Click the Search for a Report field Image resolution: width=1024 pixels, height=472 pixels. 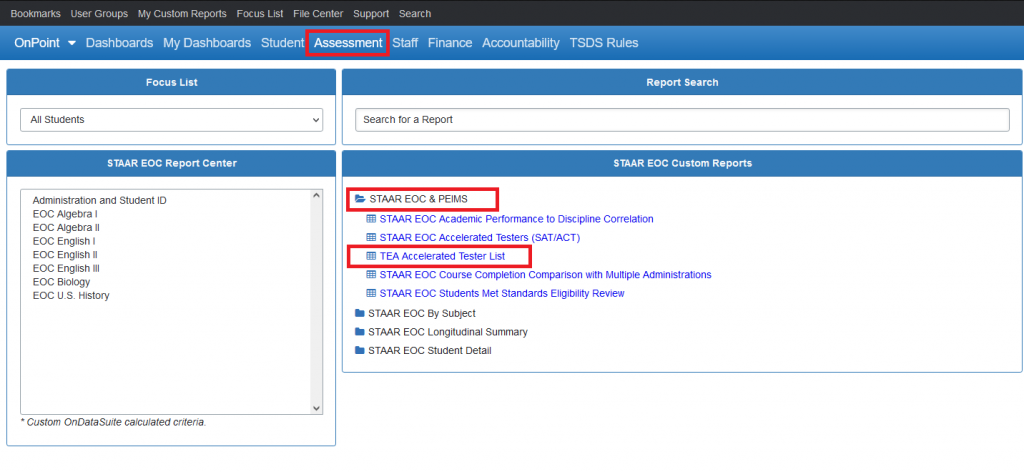tap(682, 119)
